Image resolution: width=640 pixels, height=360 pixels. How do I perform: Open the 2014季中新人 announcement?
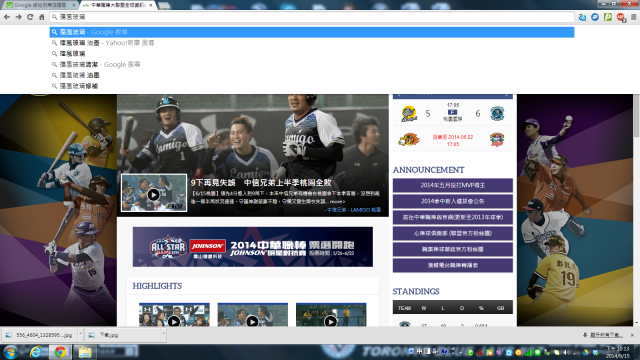(x=453, y=201)
